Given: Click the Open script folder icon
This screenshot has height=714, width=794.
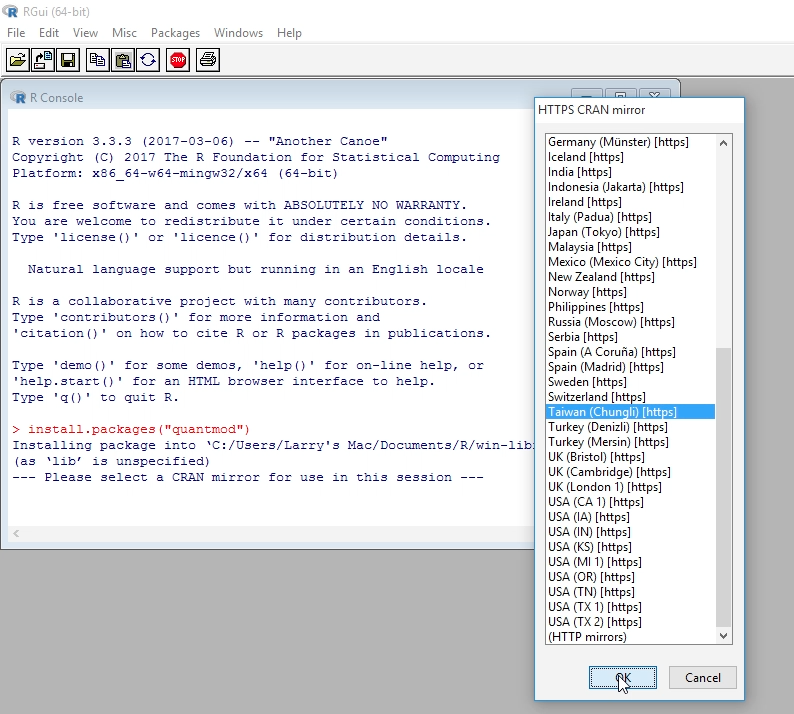Looking at the screenshot, I should point(18,60).
